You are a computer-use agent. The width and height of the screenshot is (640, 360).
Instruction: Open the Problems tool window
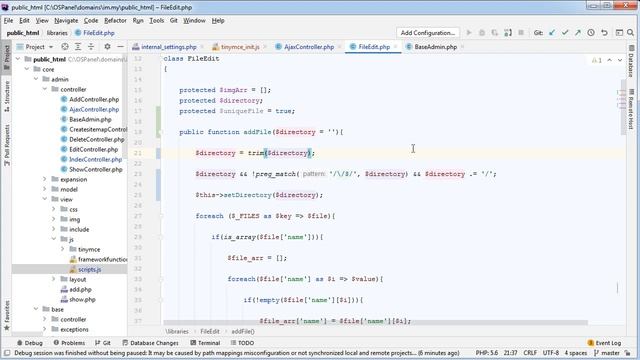[69, 343]
